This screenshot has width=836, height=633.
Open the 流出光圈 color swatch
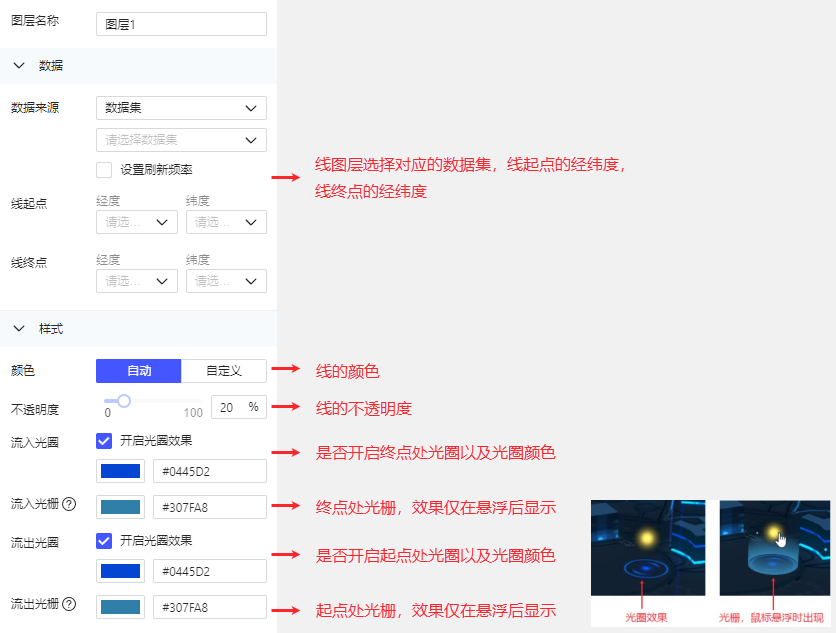(120, 571)
